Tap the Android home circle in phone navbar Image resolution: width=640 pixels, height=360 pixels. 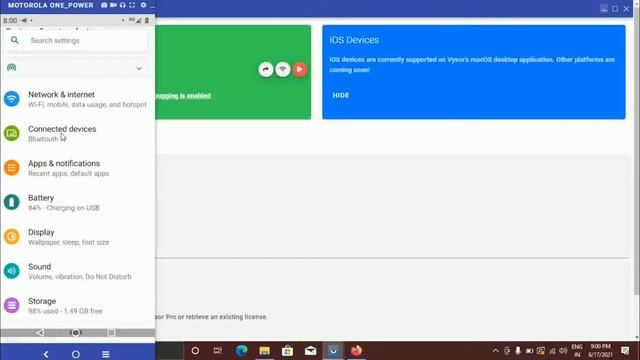[x=76, y=333]
